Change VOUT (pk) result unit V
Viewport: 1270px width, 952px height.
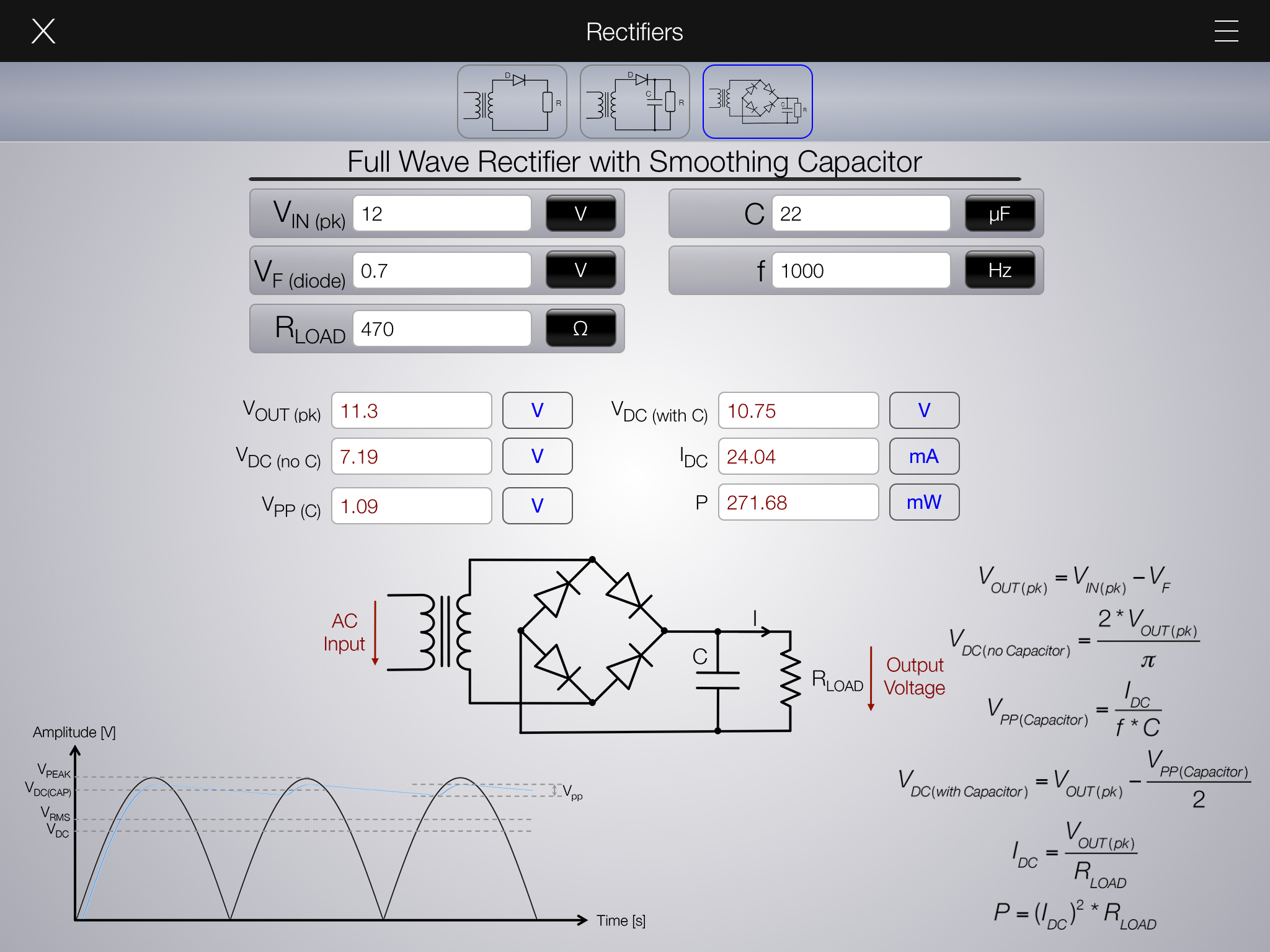coord(537,410)
